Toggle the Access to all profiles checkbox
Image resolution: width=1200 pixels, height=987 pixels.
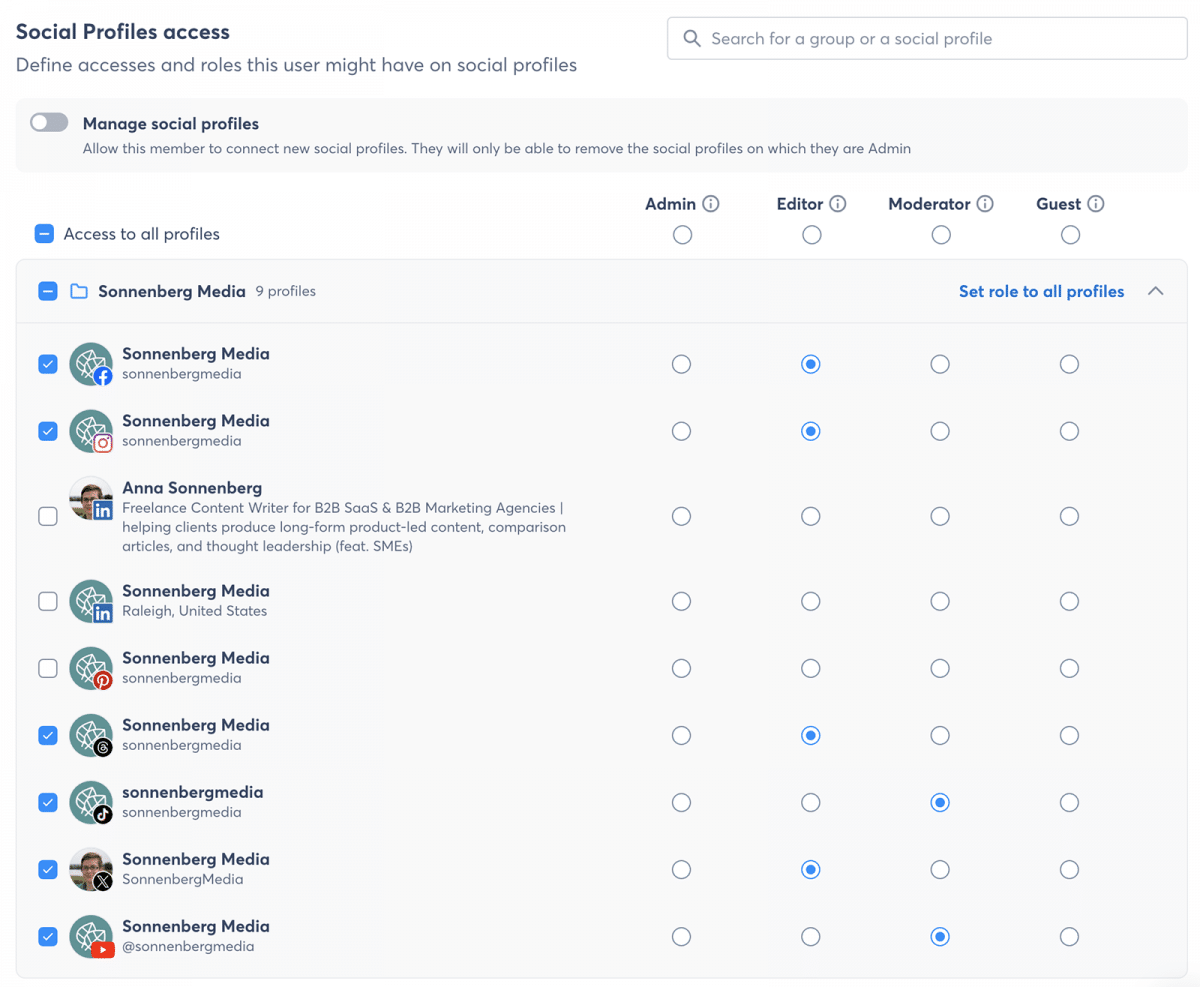[x=45, y=234]
